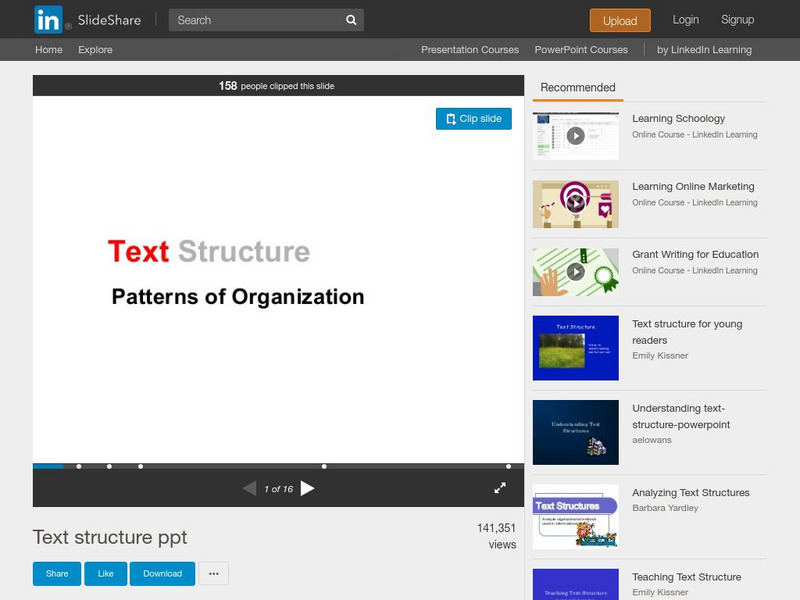The height and width of the screenshot is (600, 800).
Task: Click the LinkedIn logo icon
Action: click(48, 20)
